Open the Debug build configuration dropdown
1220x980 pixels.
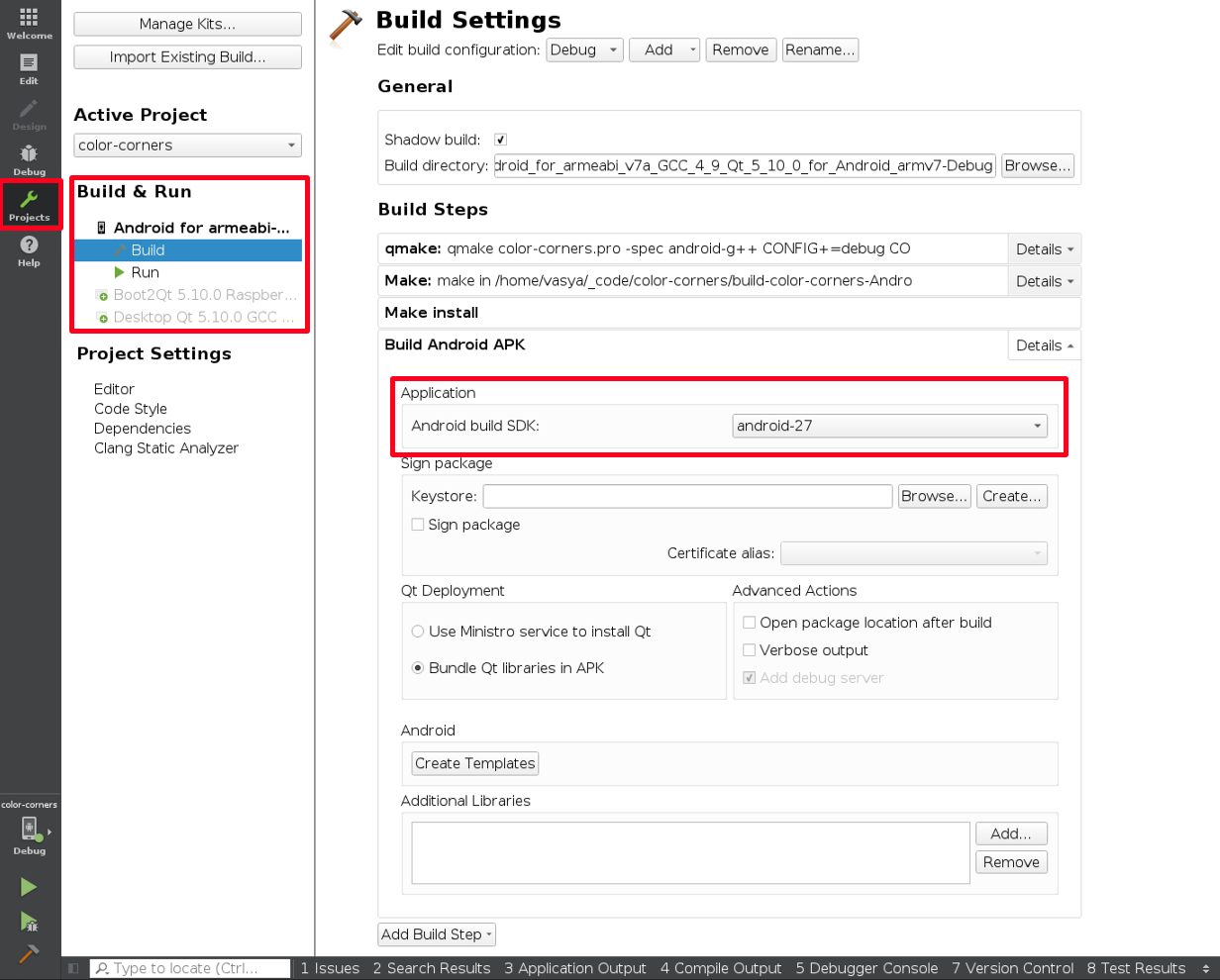click(584, 49)
